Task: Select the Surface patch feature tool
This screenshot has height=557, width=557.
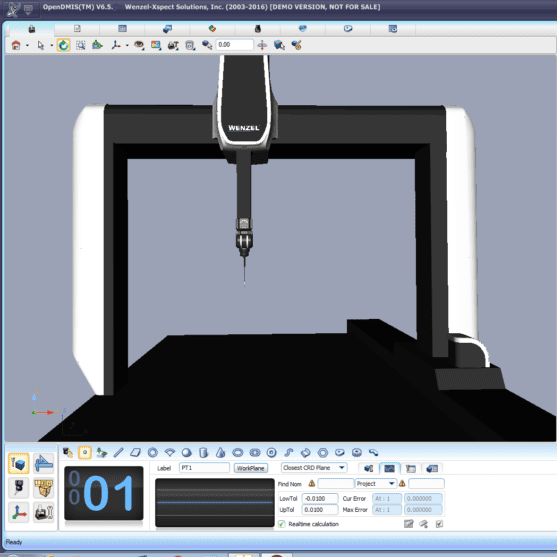Action: coord(305,453)
